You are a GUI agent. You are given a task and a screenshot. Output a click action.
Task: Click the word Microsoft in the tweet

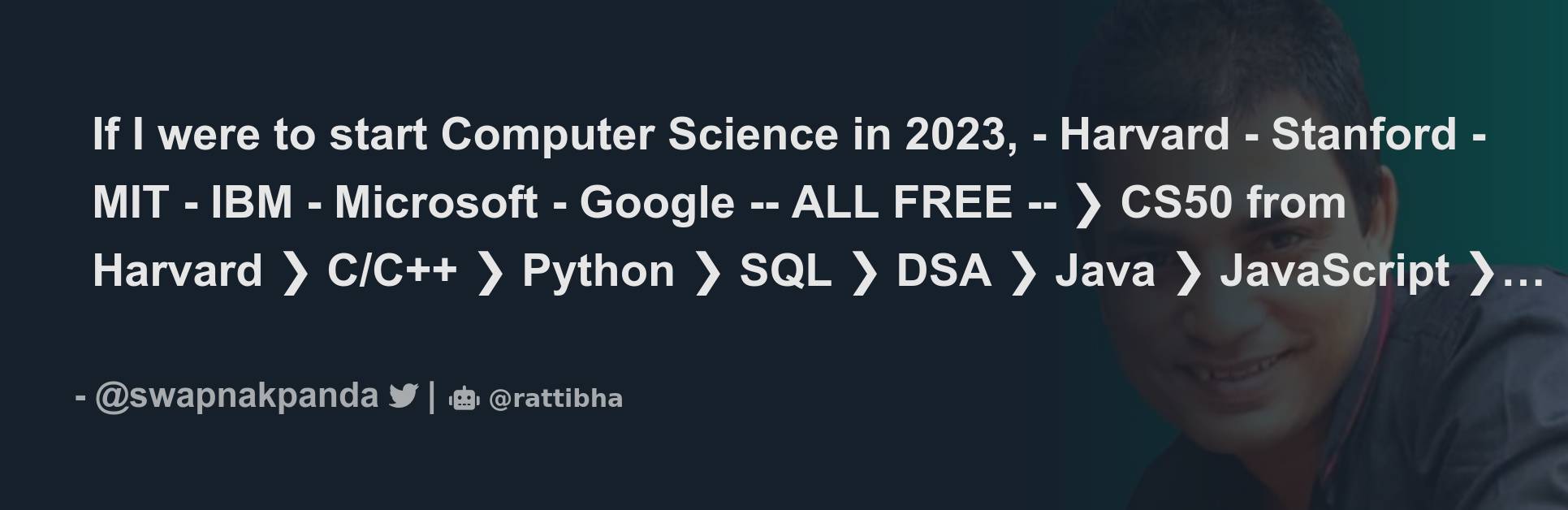[436, 202]
